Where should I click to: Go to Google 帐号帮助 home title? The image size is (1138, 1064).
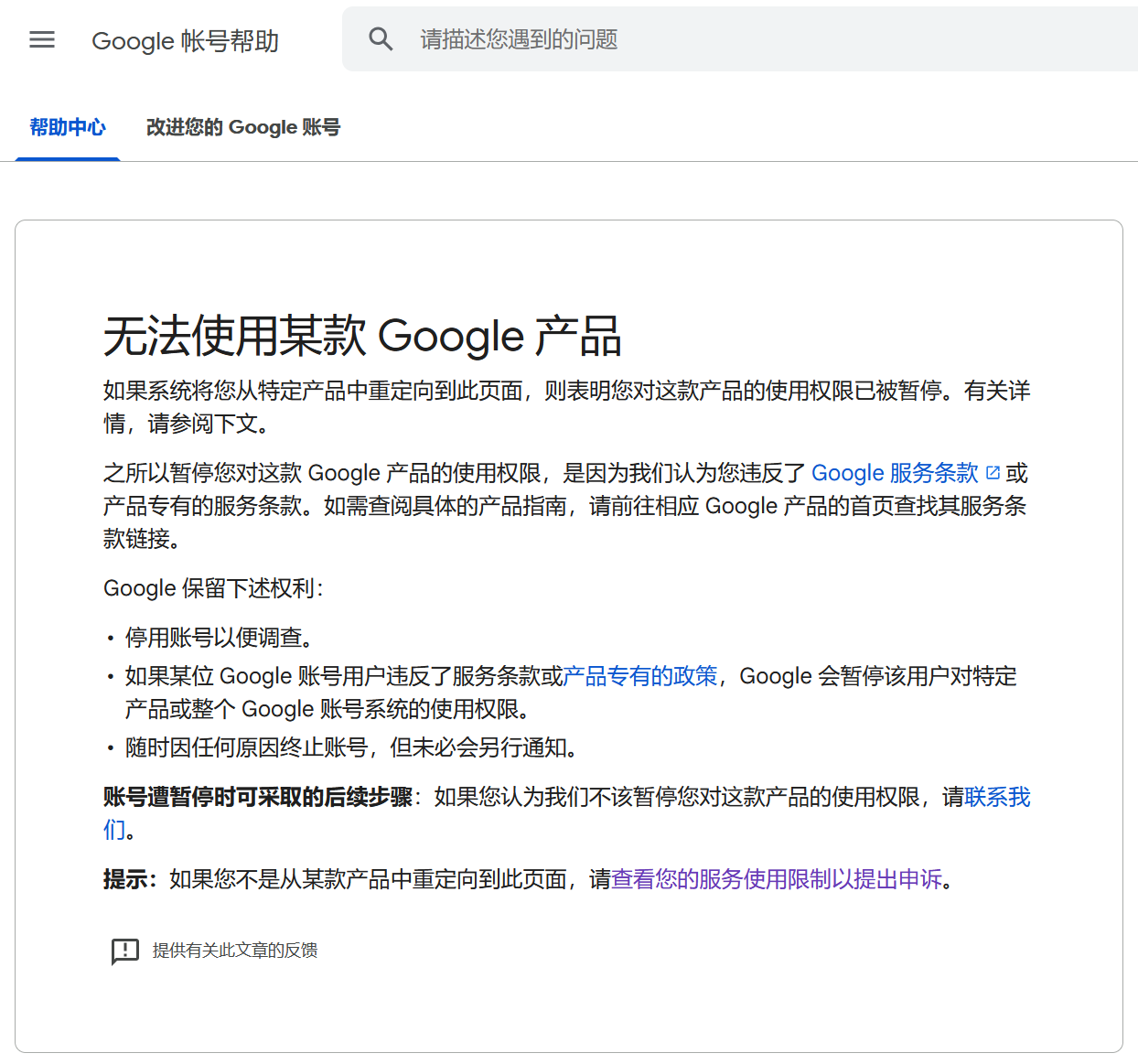[185, 41]
